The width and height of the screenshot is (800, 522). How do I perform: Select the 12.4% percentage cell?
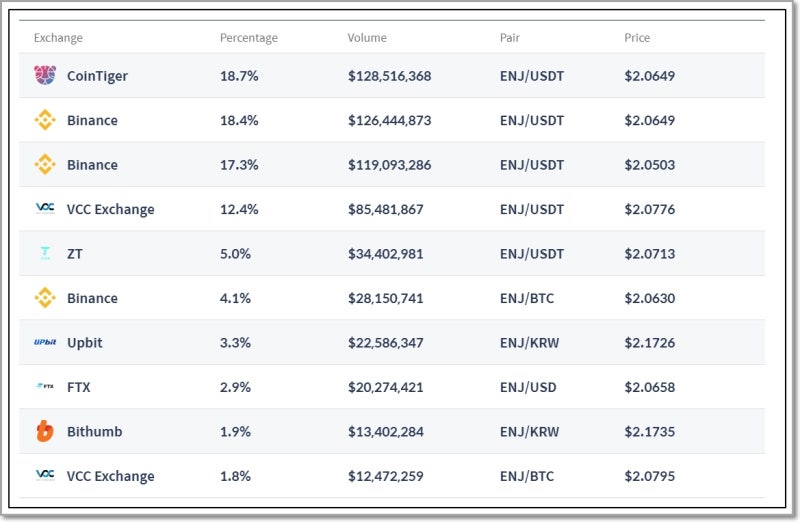(x=239, y=209)
